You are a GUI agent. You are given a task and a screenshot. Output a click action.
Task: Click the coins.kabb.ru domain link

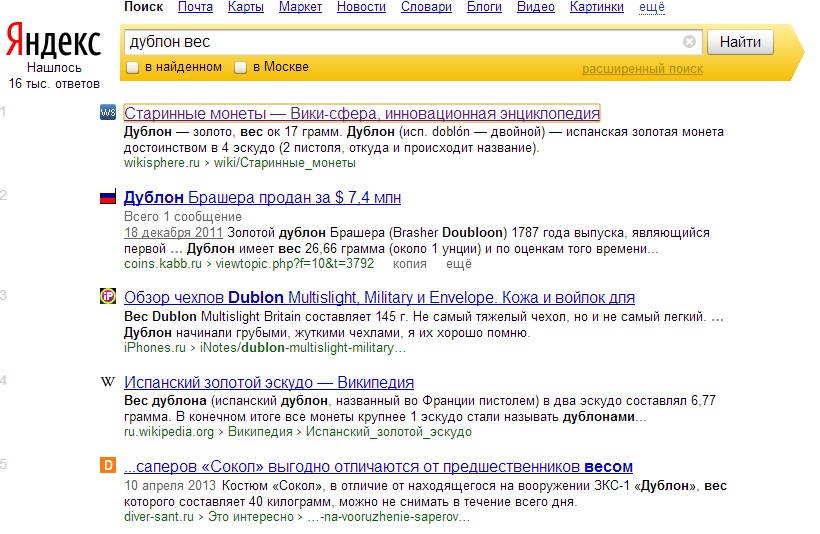click(163, 264)
